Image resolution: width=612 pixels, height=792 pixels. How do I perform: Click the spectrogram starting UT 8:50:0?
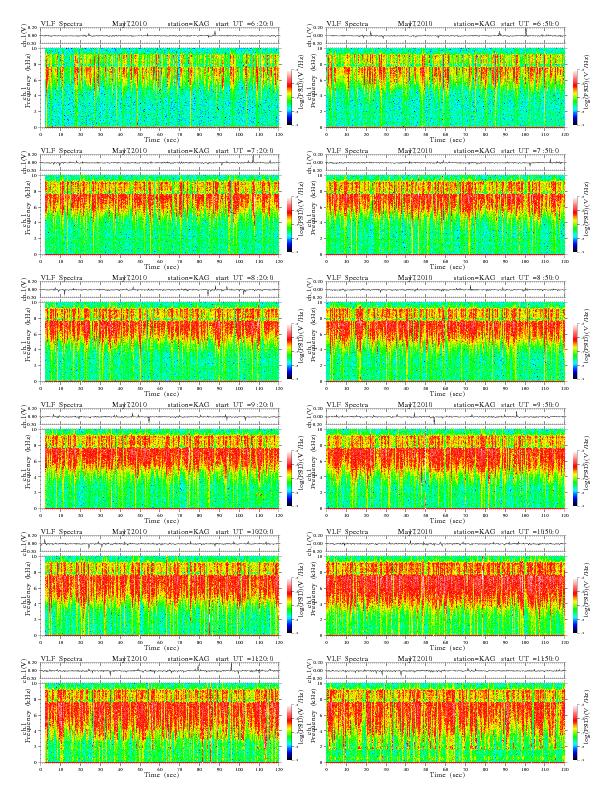(445, 342)
